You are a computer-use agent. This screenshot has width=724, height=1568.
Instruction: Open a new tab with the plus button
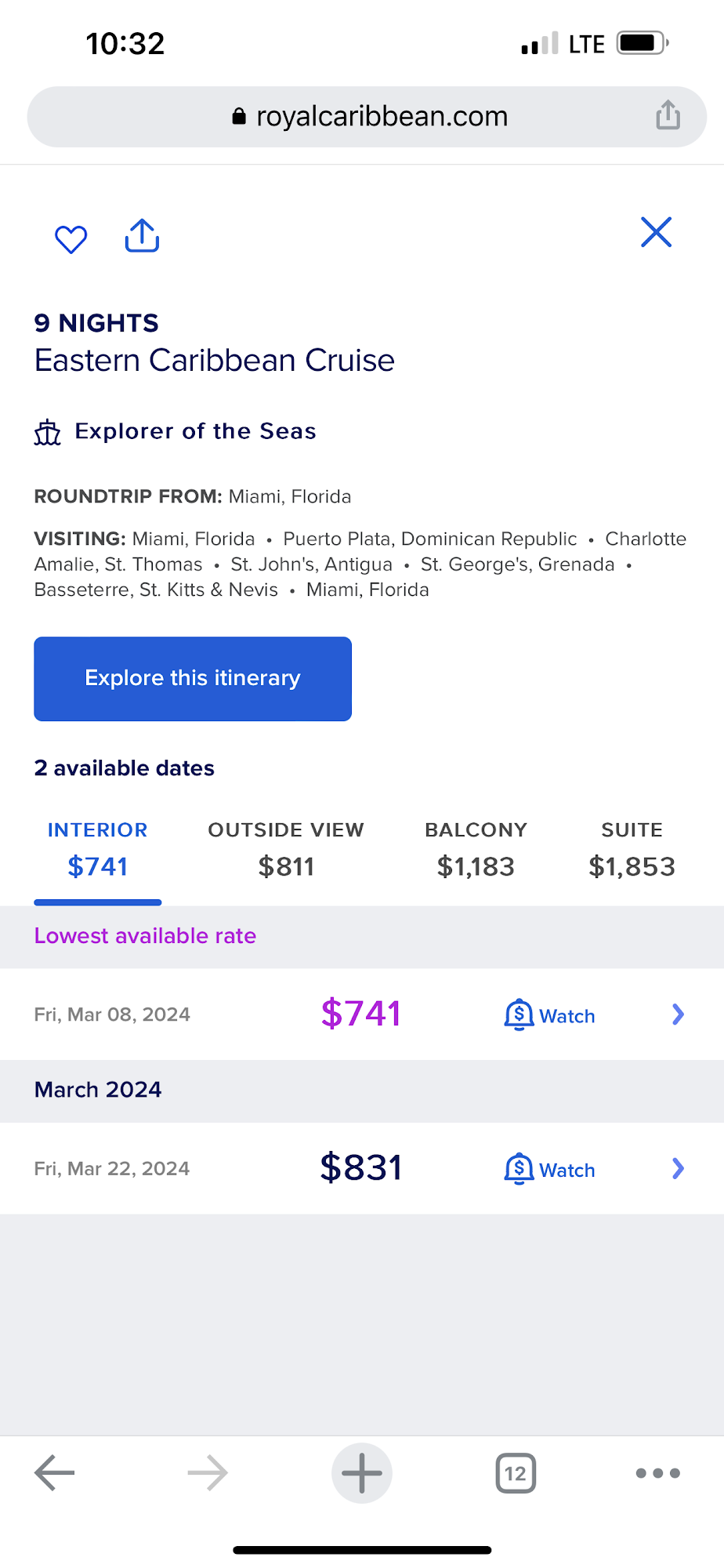pyautogui.click(x=362, y=1473)
